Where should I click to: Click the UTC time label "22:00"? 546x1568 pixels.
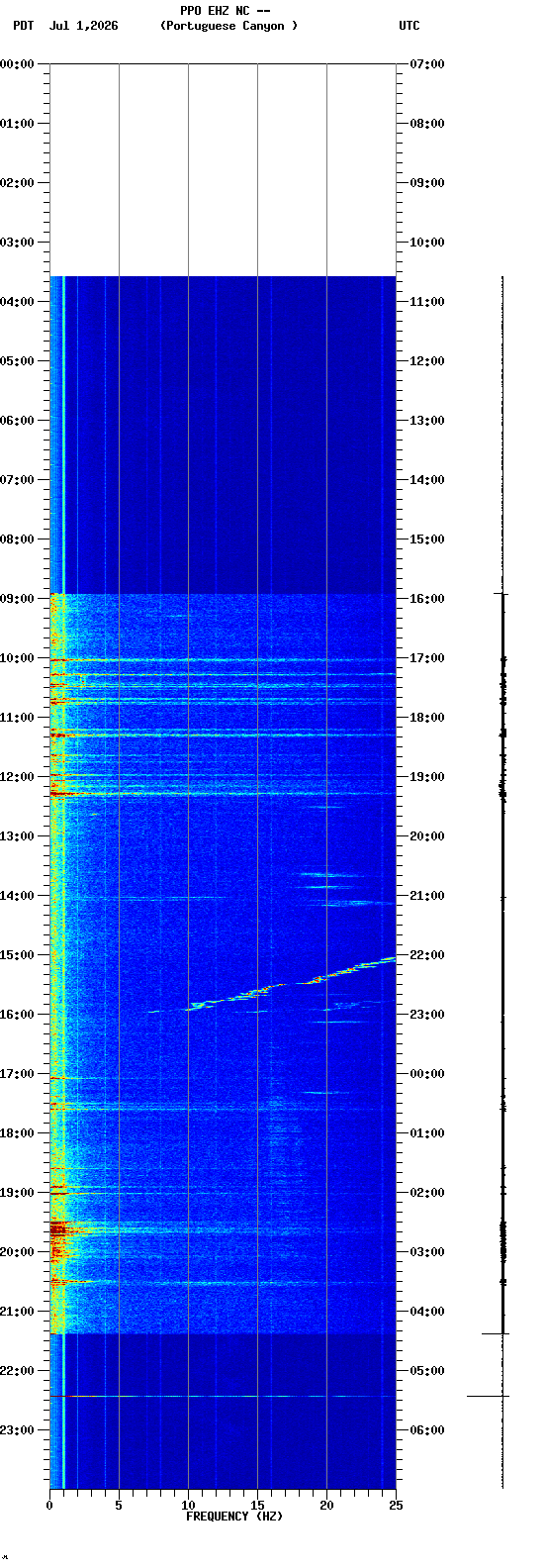(x=427, y=955)
